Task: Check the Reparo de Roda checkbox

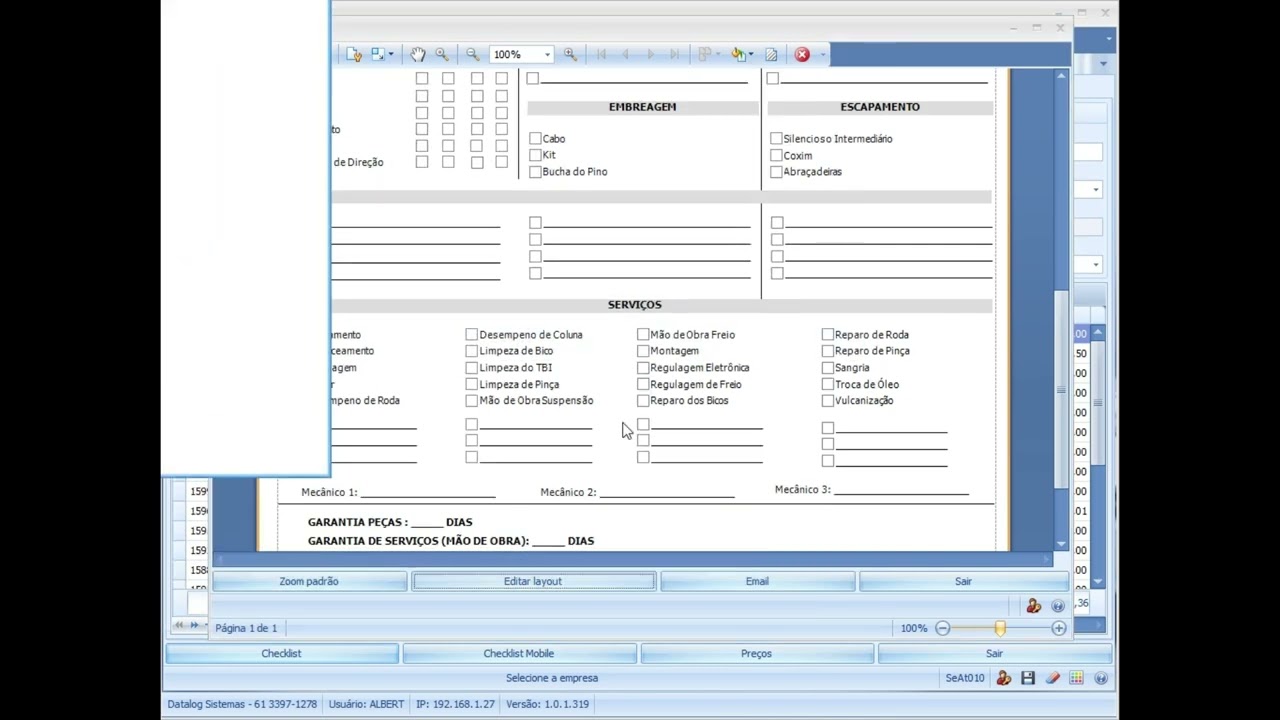Action: click(x=827, y=335)
